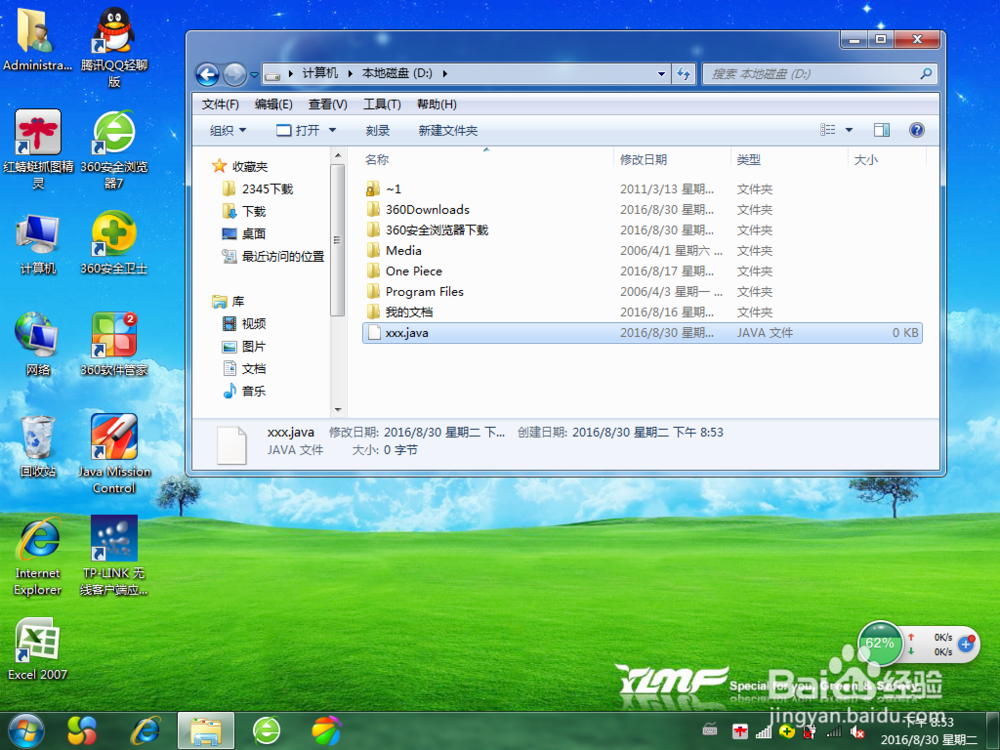Select the ~1 folder

coord(642,189)
